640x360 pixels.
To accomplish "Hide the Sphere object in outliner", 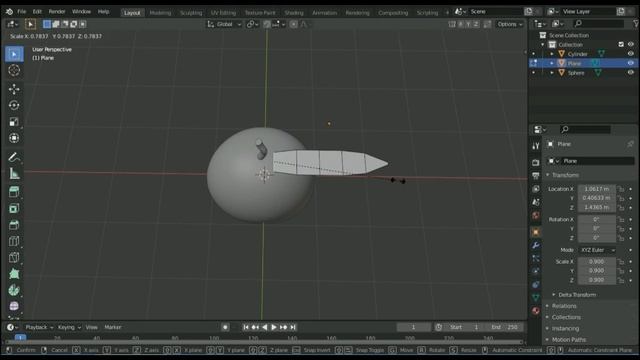I will (631, 73).
